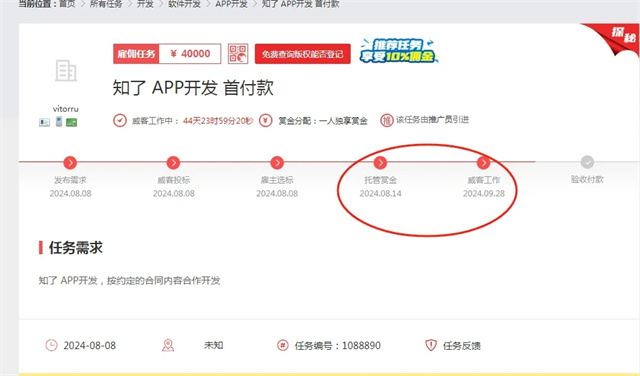This screenshot has width=640, height=376.
Task: Click the date 2024.09.28 under 威客工作
Action: (484, 194)
